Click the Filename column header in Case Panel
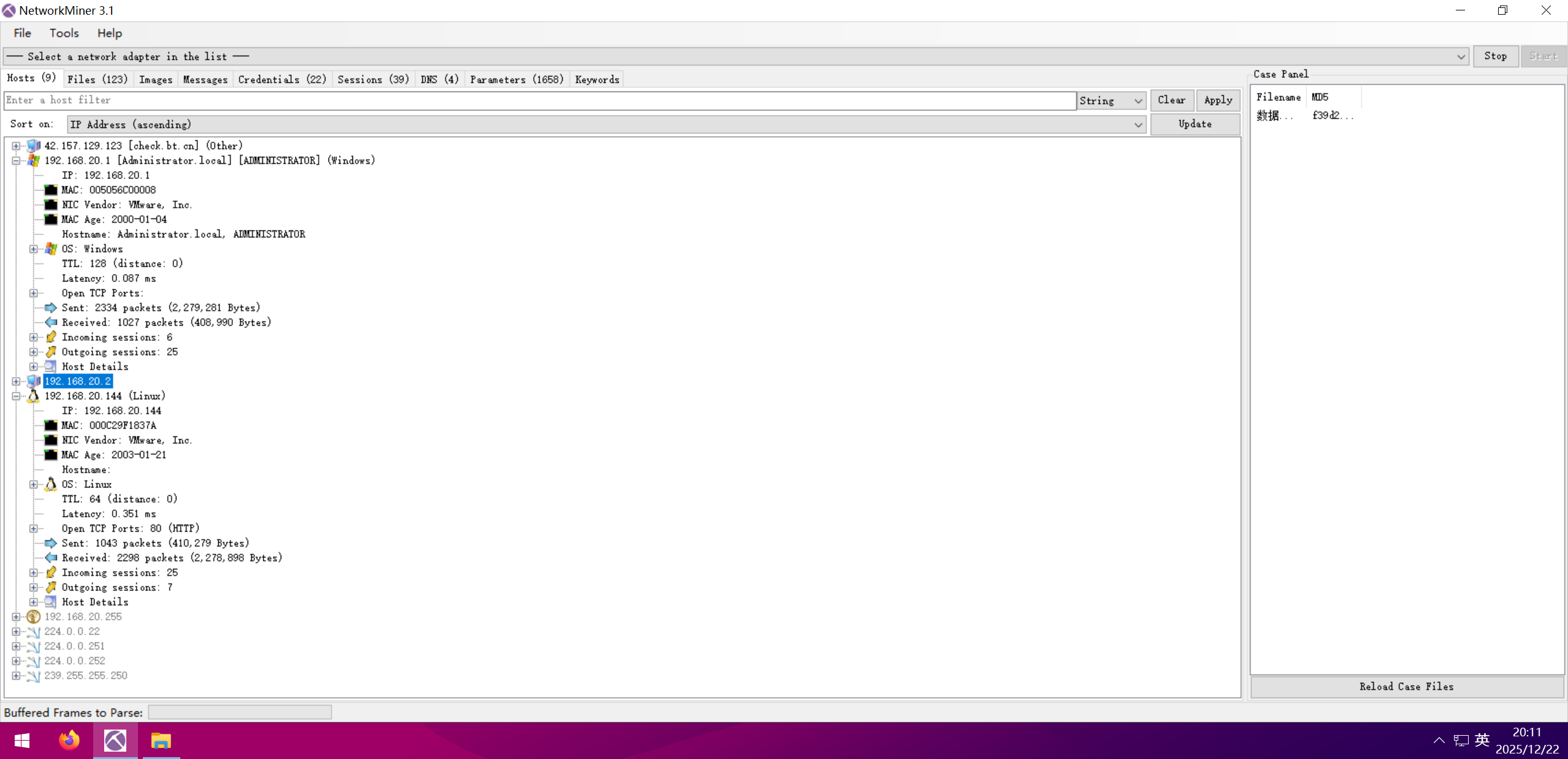1568x759 pixels. click(x=1278, y=97)
